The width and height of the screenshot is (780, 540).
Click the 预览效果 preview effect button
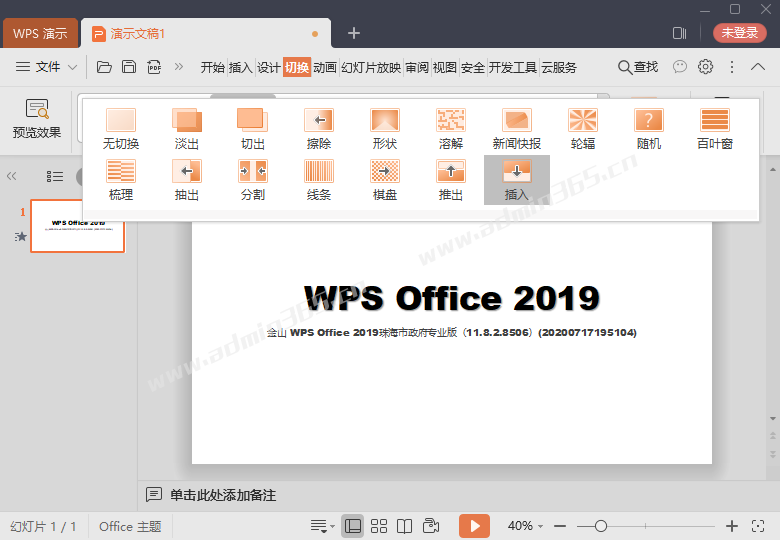tap(37, 119)
